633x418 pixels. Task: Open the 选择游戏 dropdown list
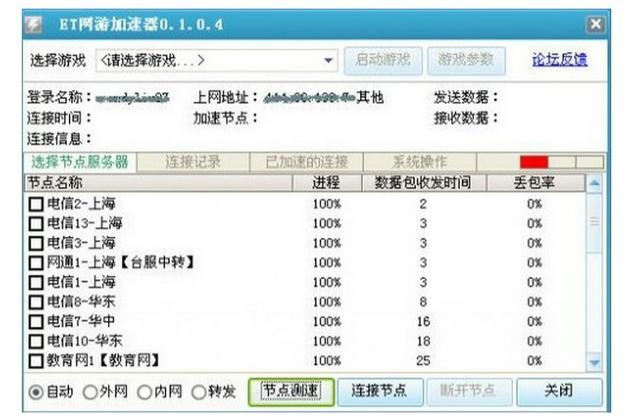328,61
